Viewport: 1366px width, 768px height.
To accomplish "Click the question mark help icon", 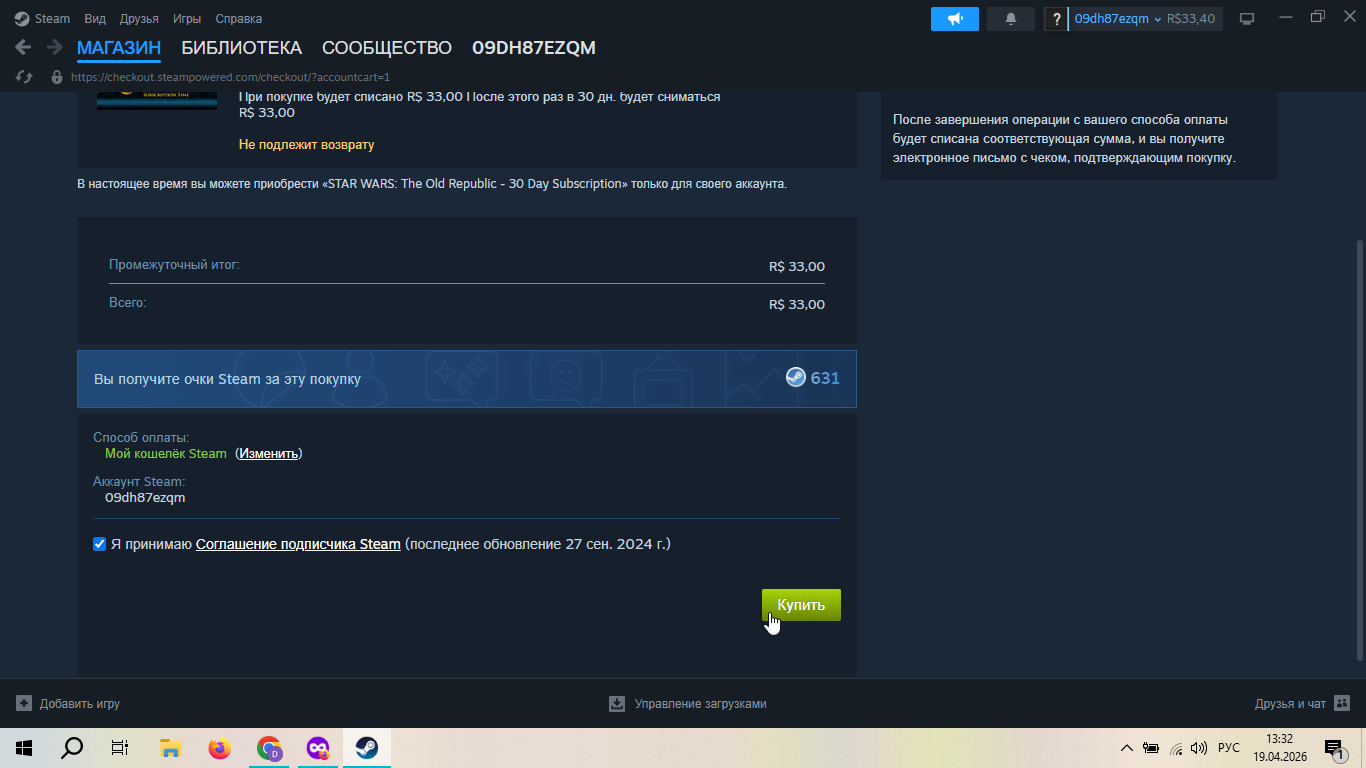I will click(1056, 19).
